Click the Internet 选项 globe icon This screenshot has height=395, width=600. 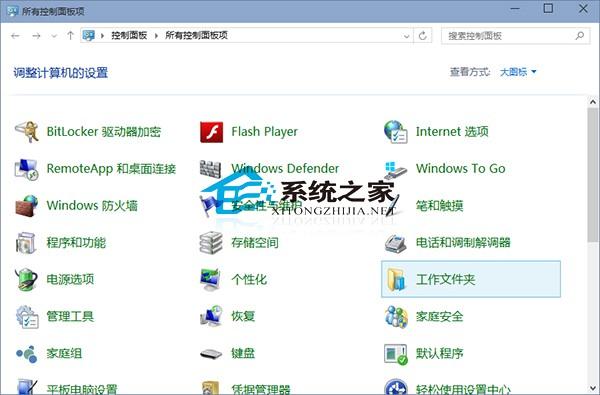396,132
